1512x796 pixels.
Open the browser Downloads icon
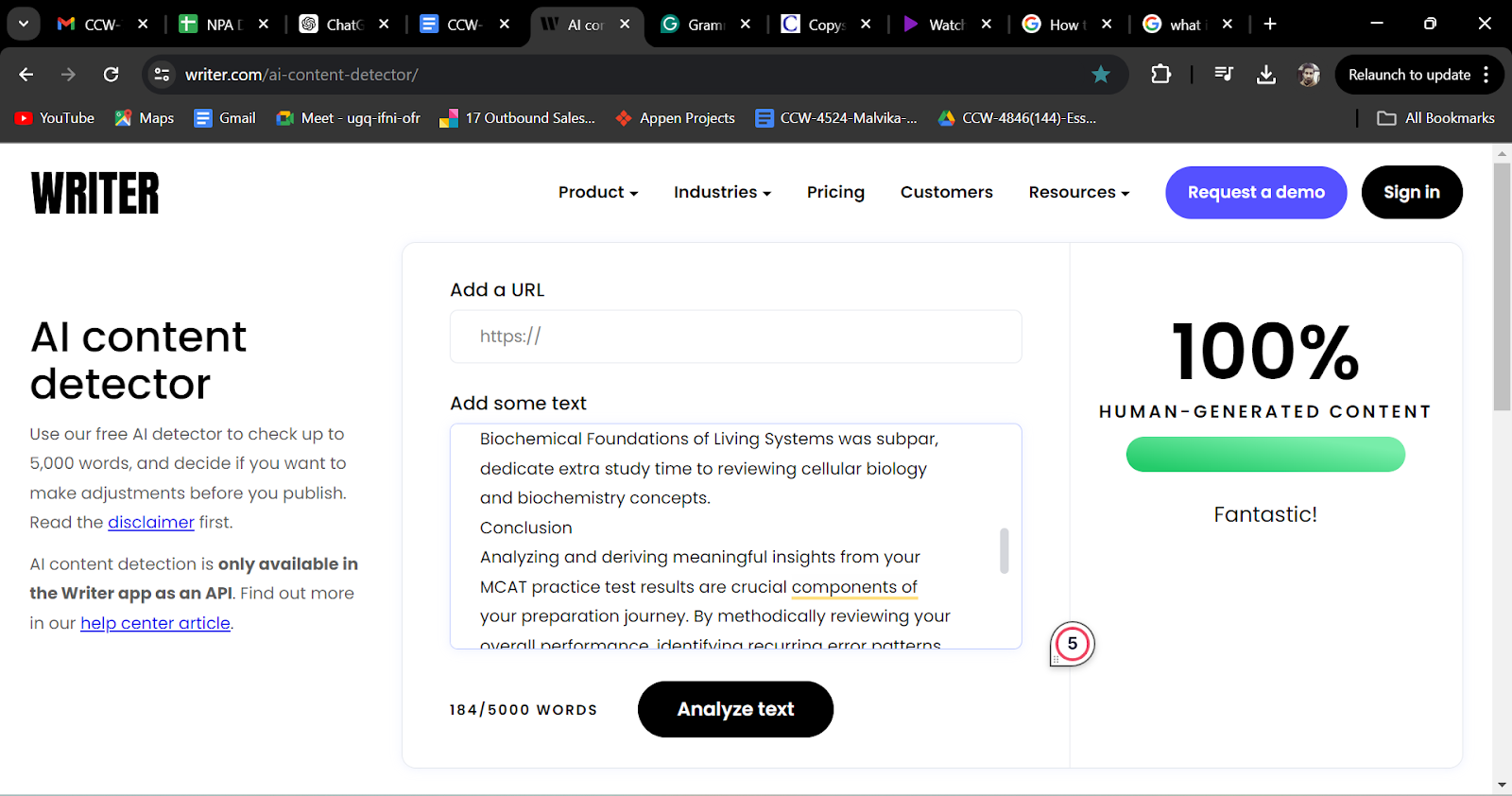1266,75
